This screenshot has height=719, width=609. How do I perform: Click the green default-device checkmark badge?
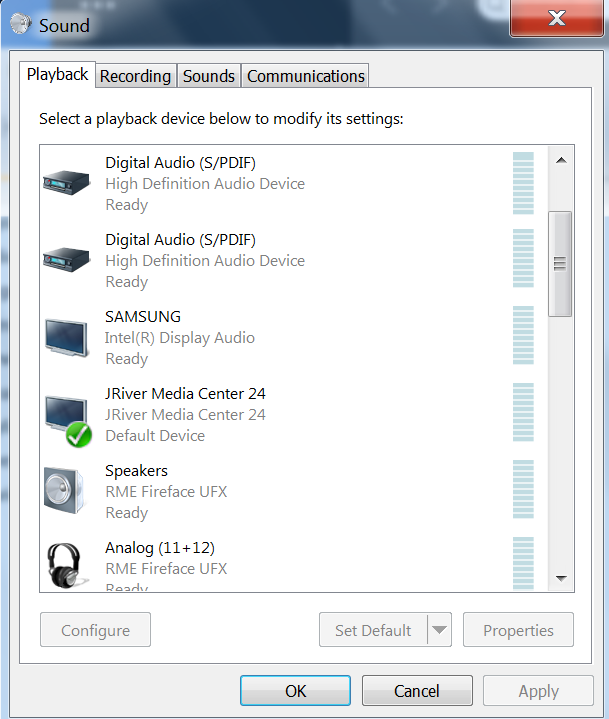78,435
